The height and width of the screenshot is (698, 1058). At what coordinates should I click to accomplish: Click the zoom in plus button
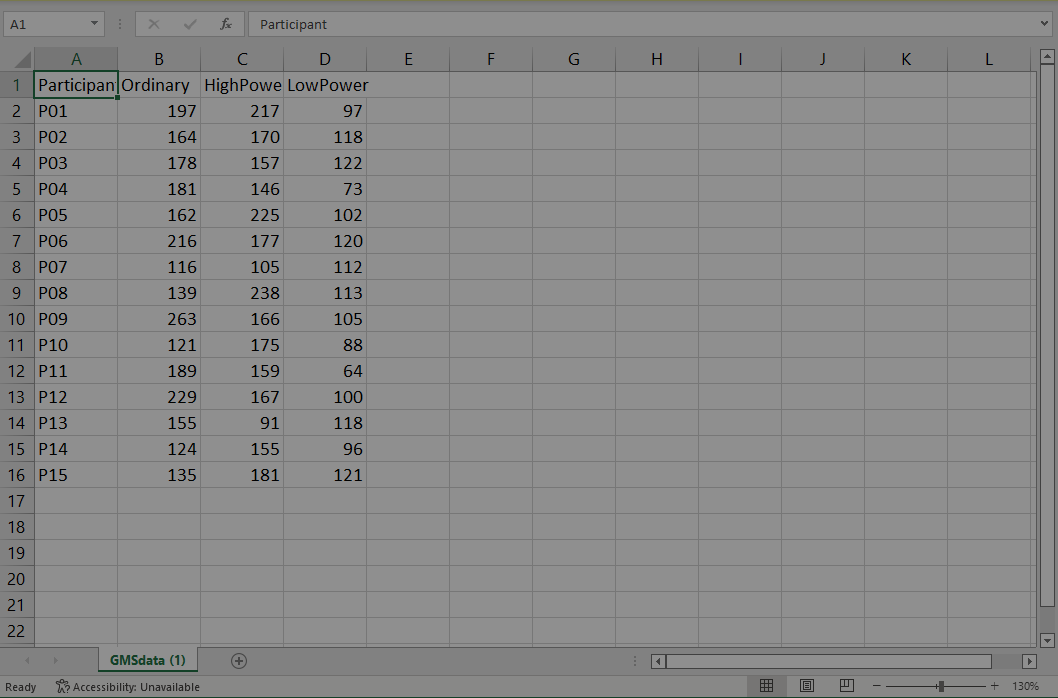pos(995,686)
